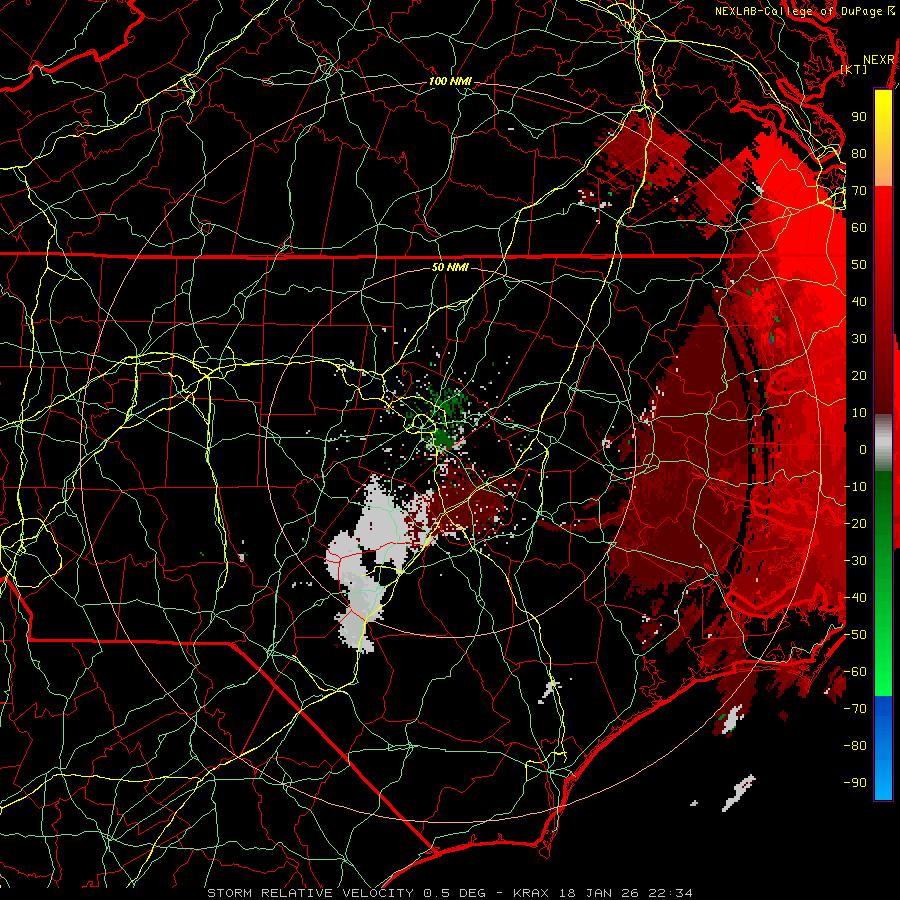
Task: Click the 50 value on the velocity scale
Action: click(x=859, y=265)
